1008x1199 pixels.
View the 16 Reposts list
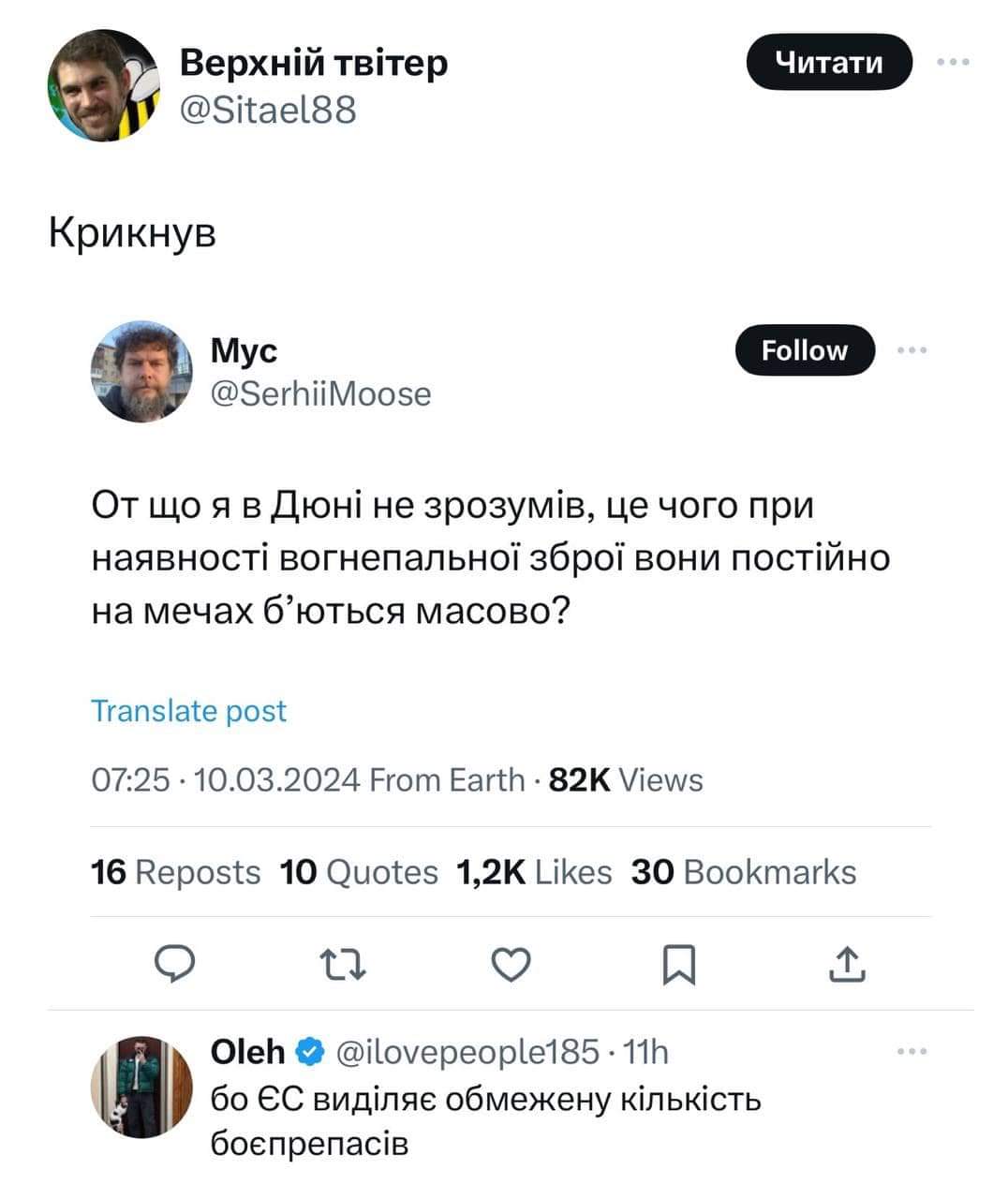(176, 872)
